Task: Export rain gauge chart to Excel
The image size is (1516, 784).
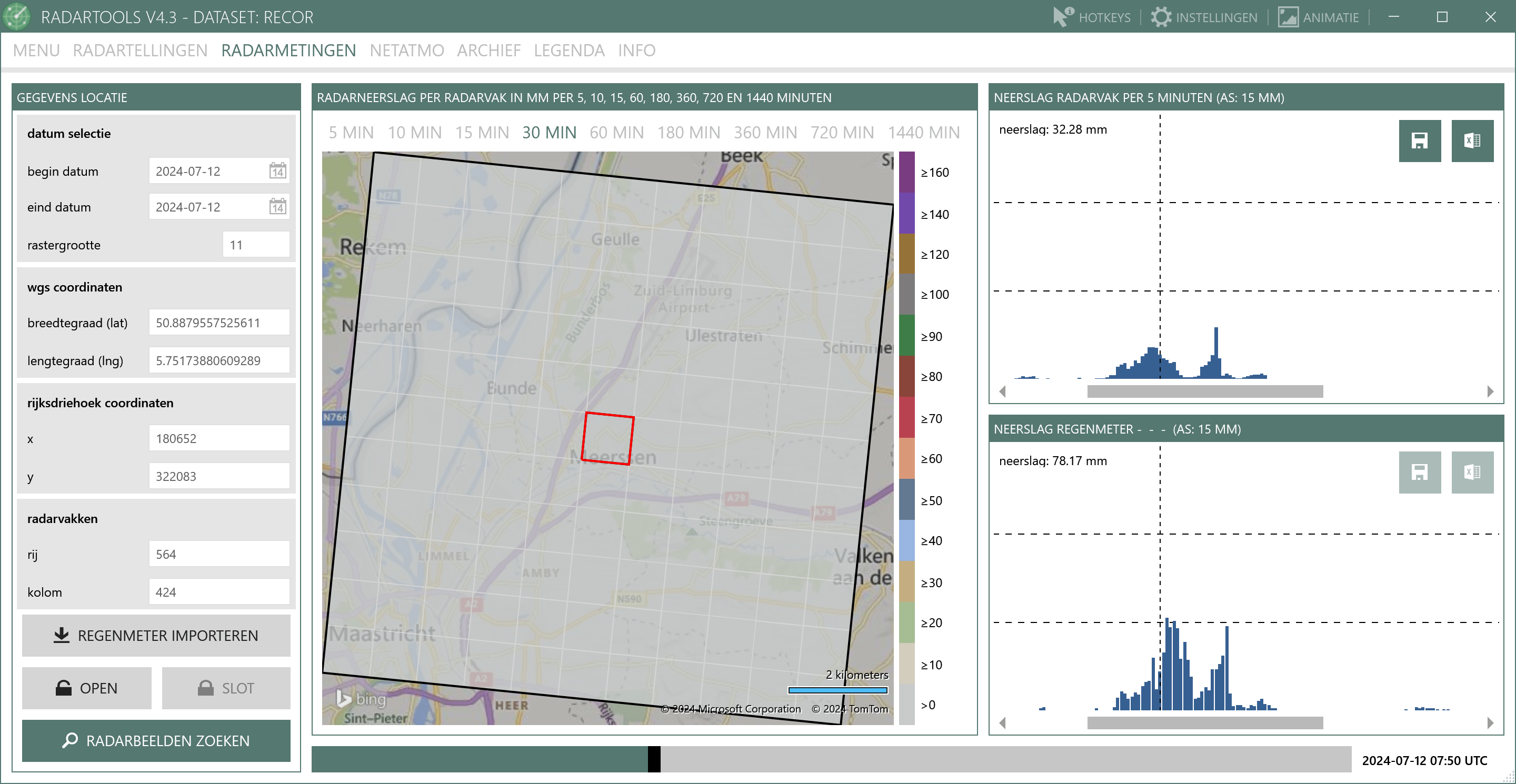Action: pos(1472,471)
